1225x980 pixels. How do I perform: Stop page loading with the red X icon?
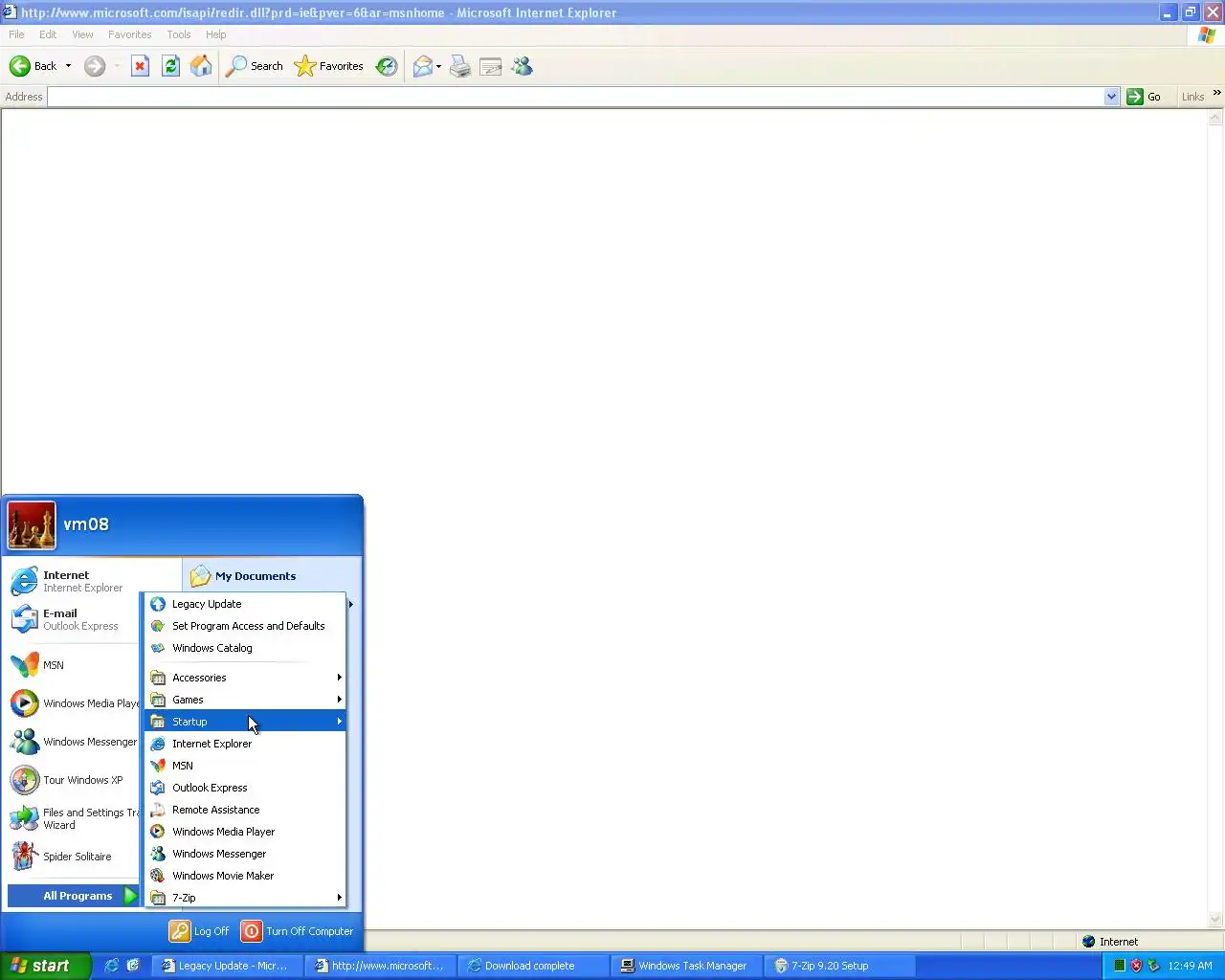point(140,66)
